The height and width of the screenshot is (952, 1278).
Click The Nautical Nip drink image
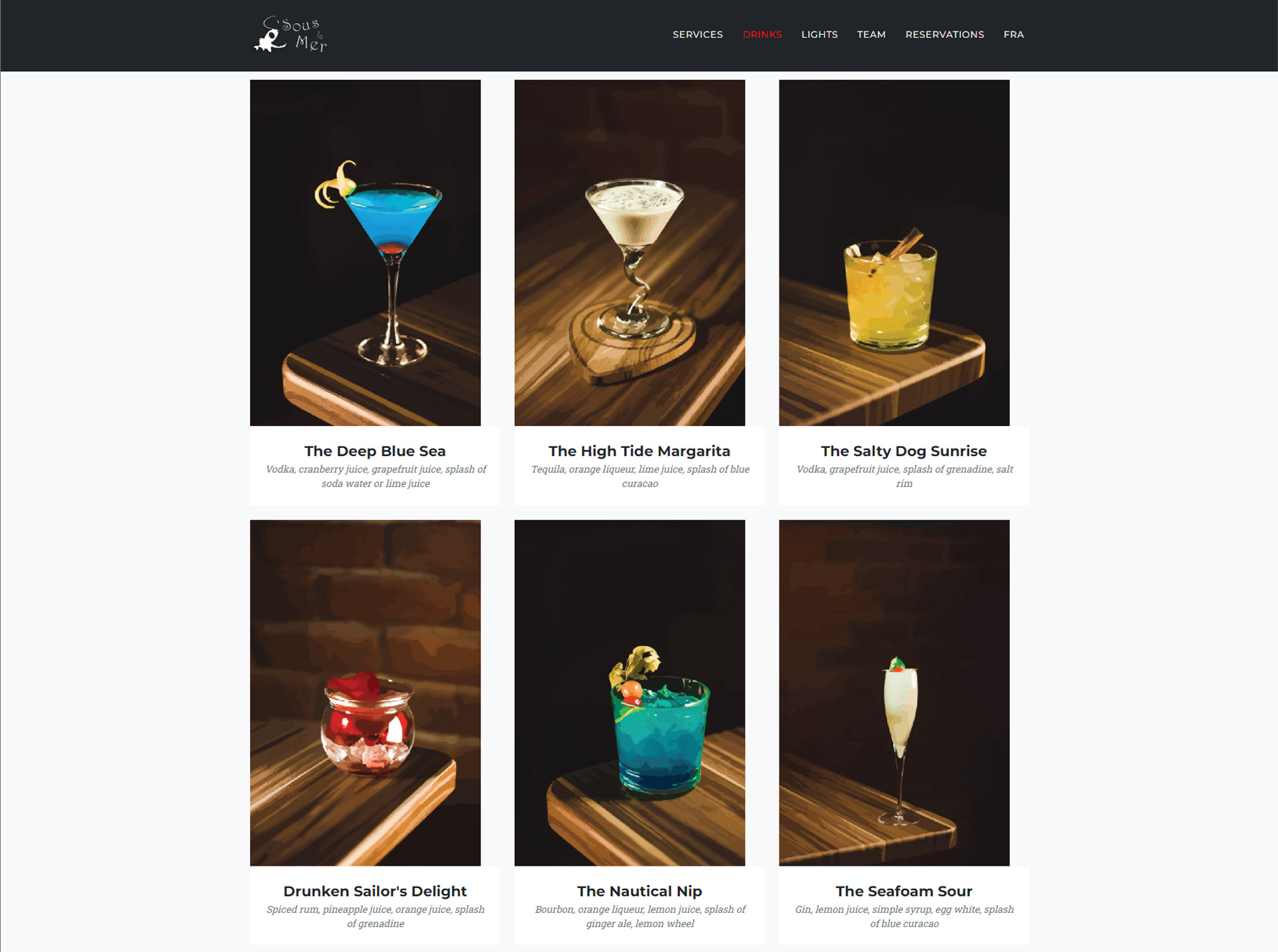630,692
